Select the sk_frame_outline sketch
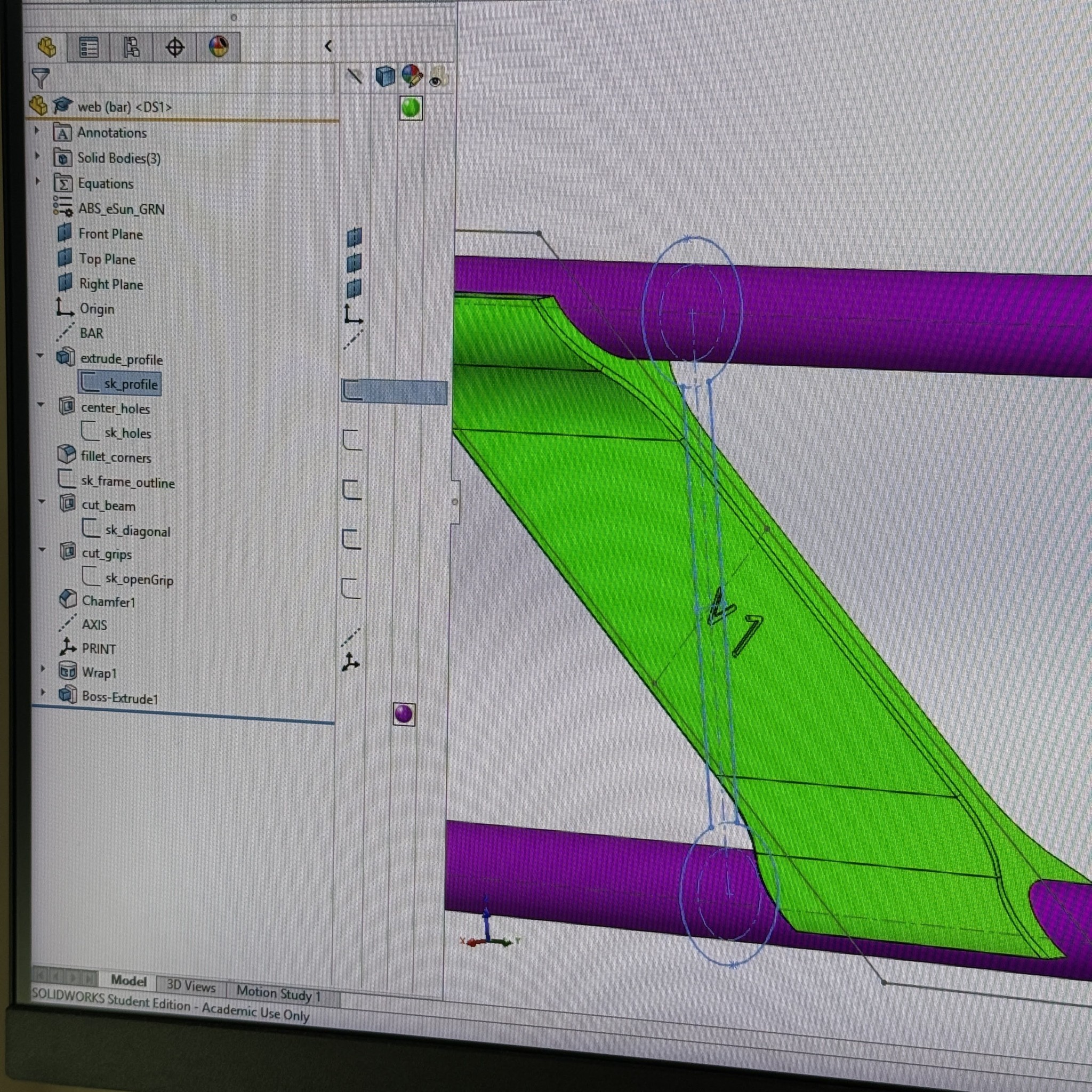 127,482
